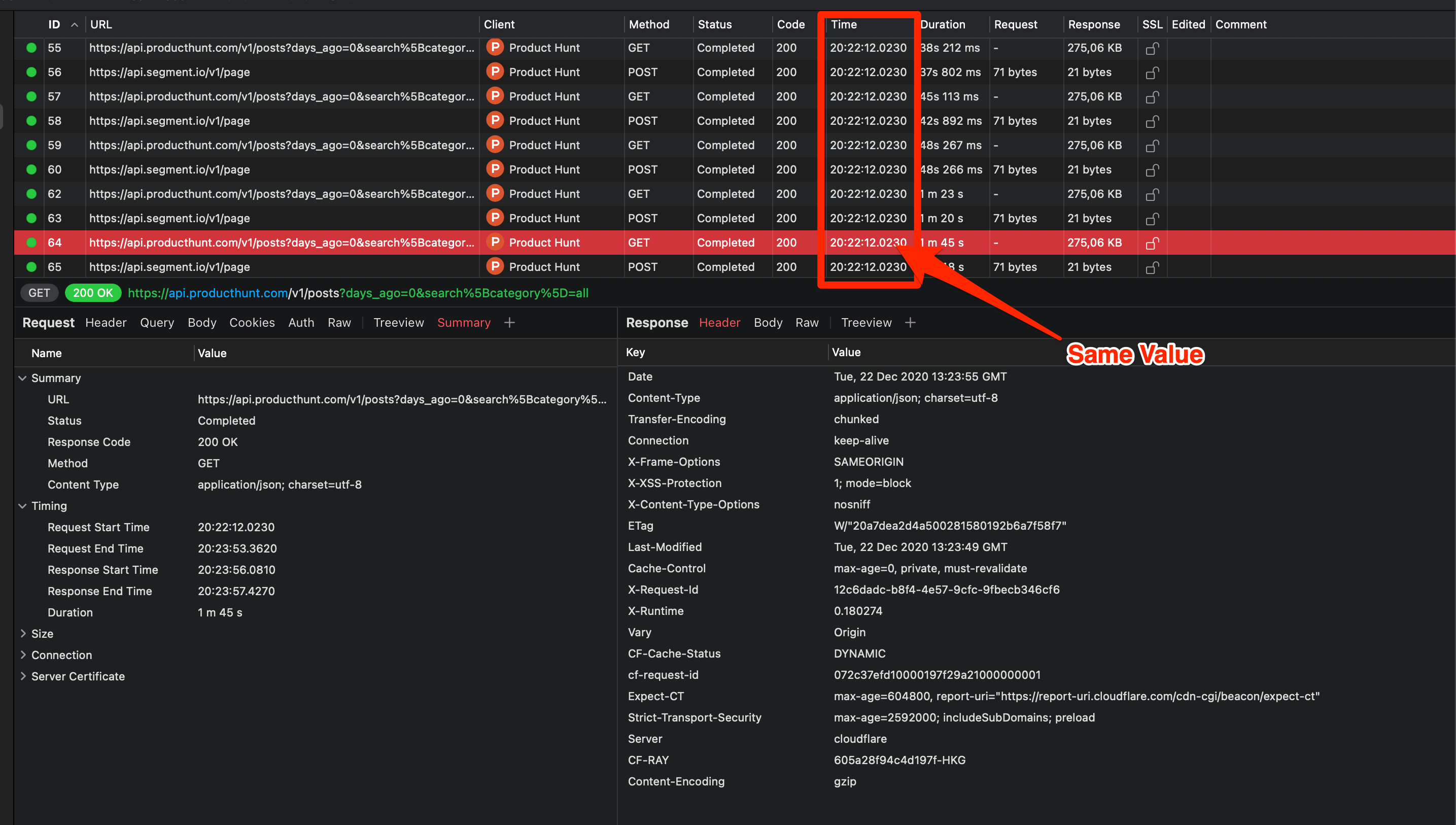Collapse the Summary section

(23, 378)
